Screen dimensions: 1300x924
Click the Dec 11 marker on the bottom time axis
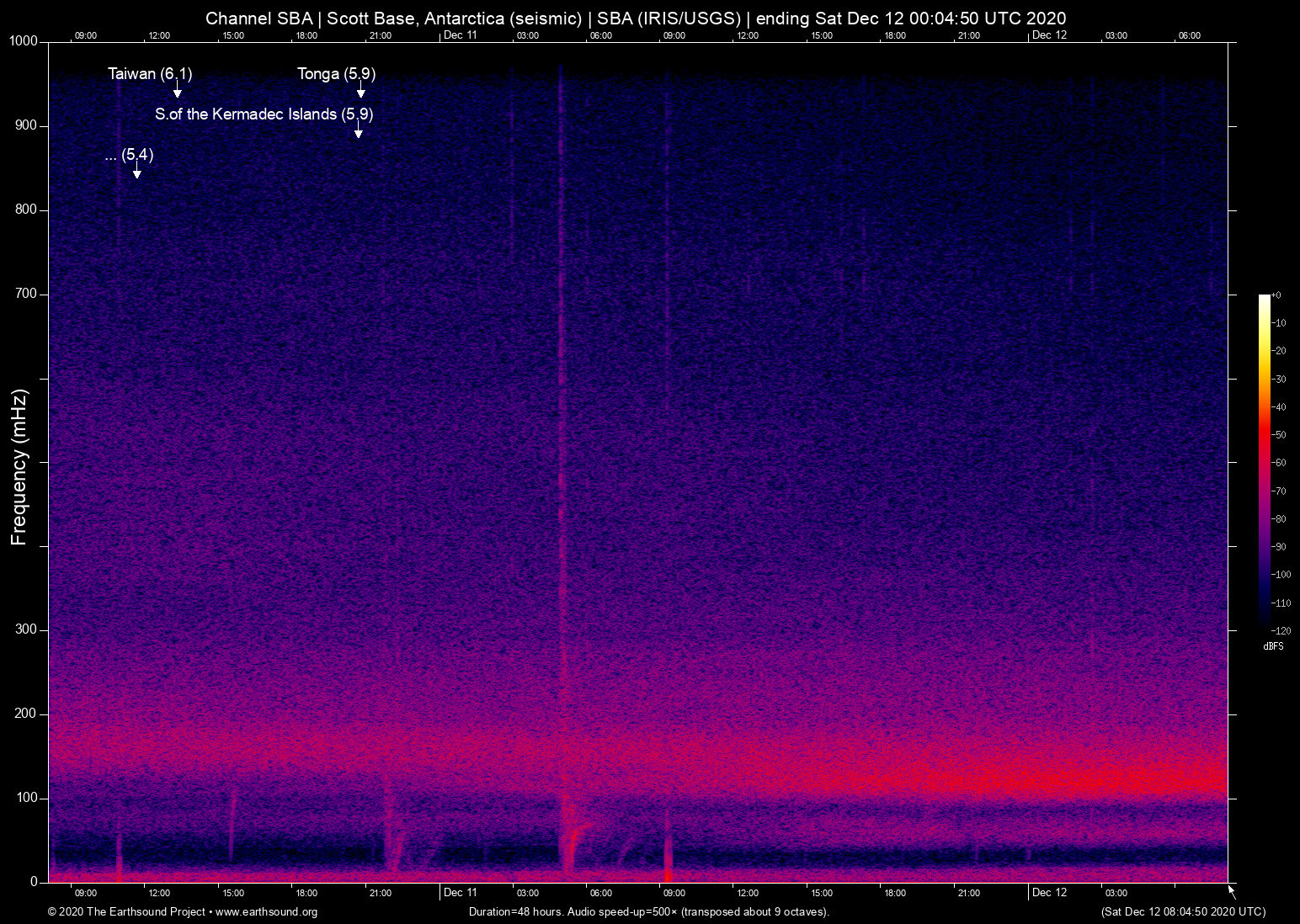coord(460,893)
